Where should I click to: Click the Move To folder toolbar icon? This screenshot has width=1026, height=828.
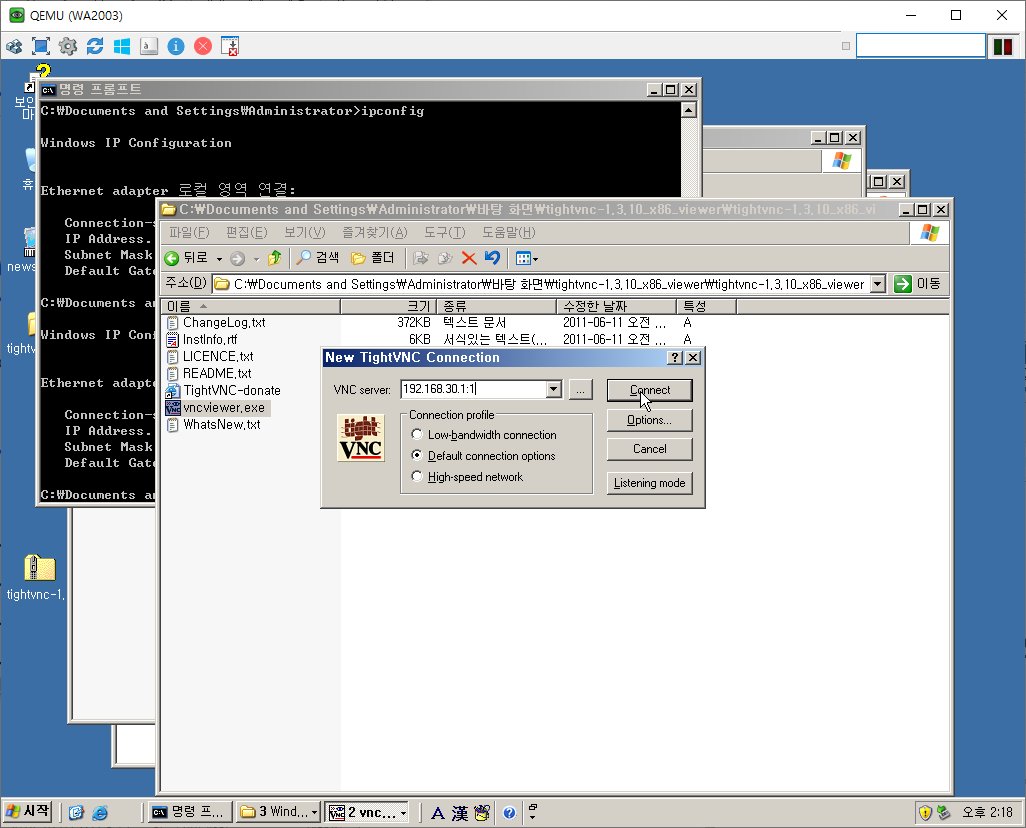(420, 259)
